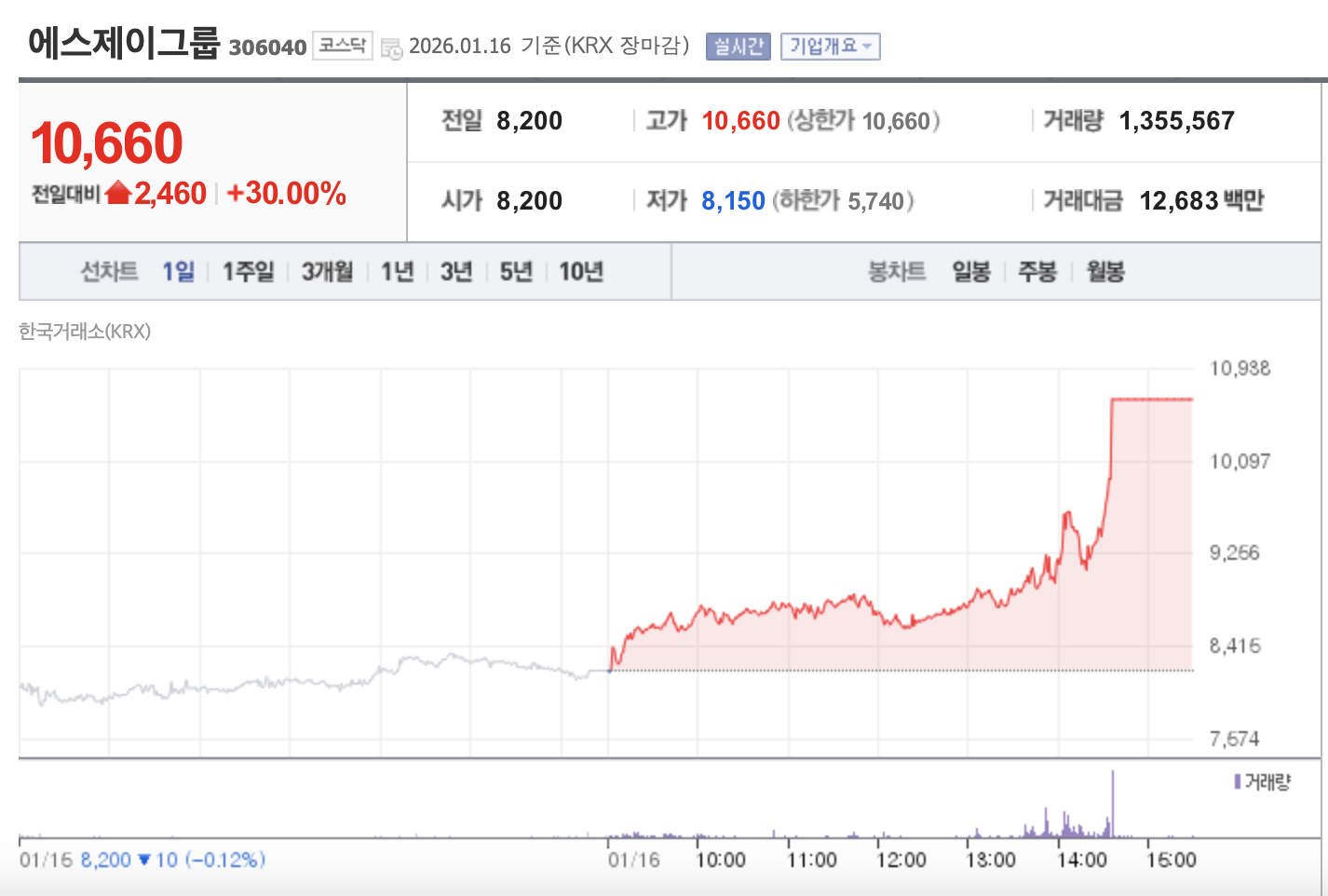Click the tall volume spike bar after 14:00
1328x896 pixels.
(x=1112, y=804)
